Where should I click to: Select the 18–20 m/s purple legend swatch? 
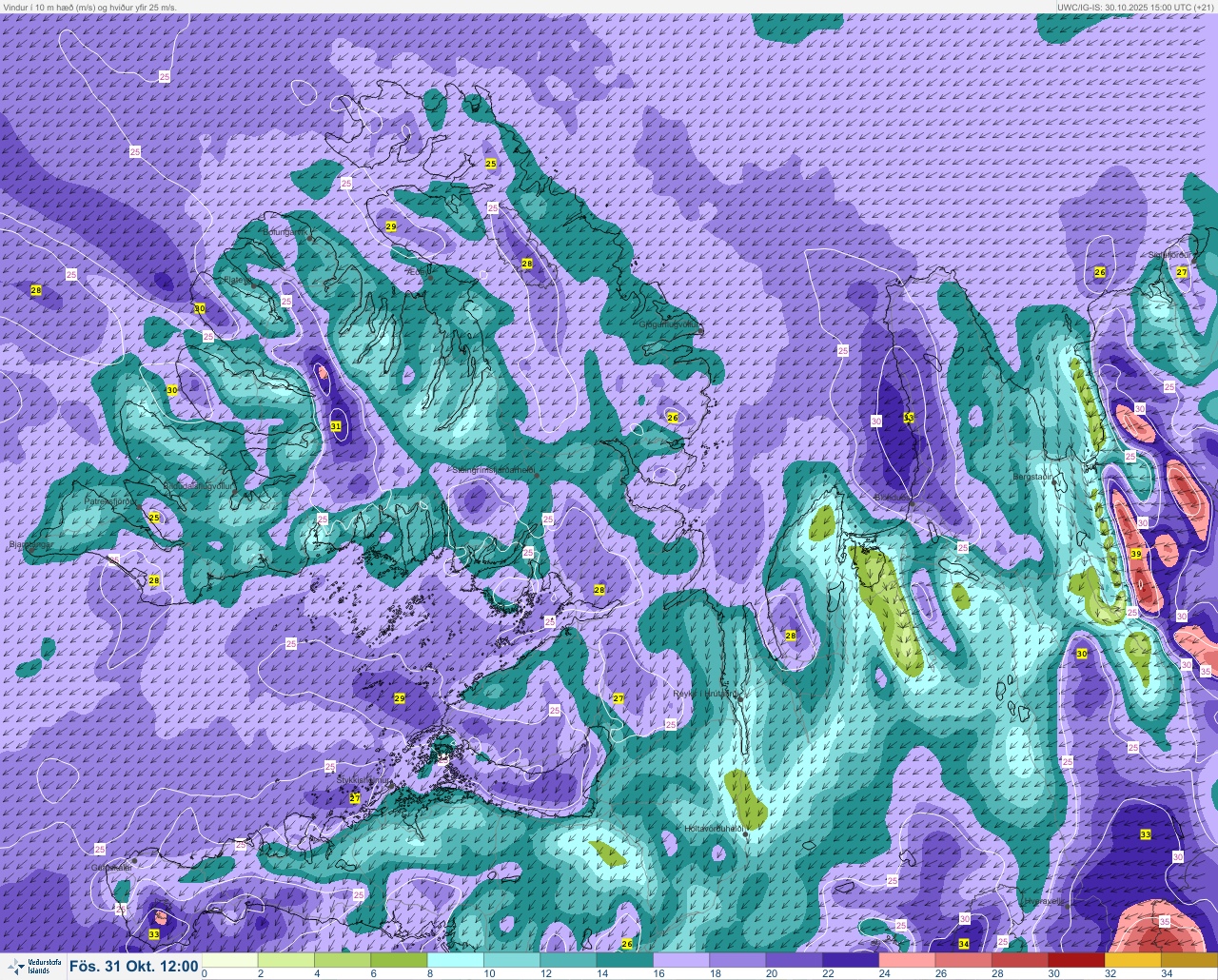coord(737,960)
